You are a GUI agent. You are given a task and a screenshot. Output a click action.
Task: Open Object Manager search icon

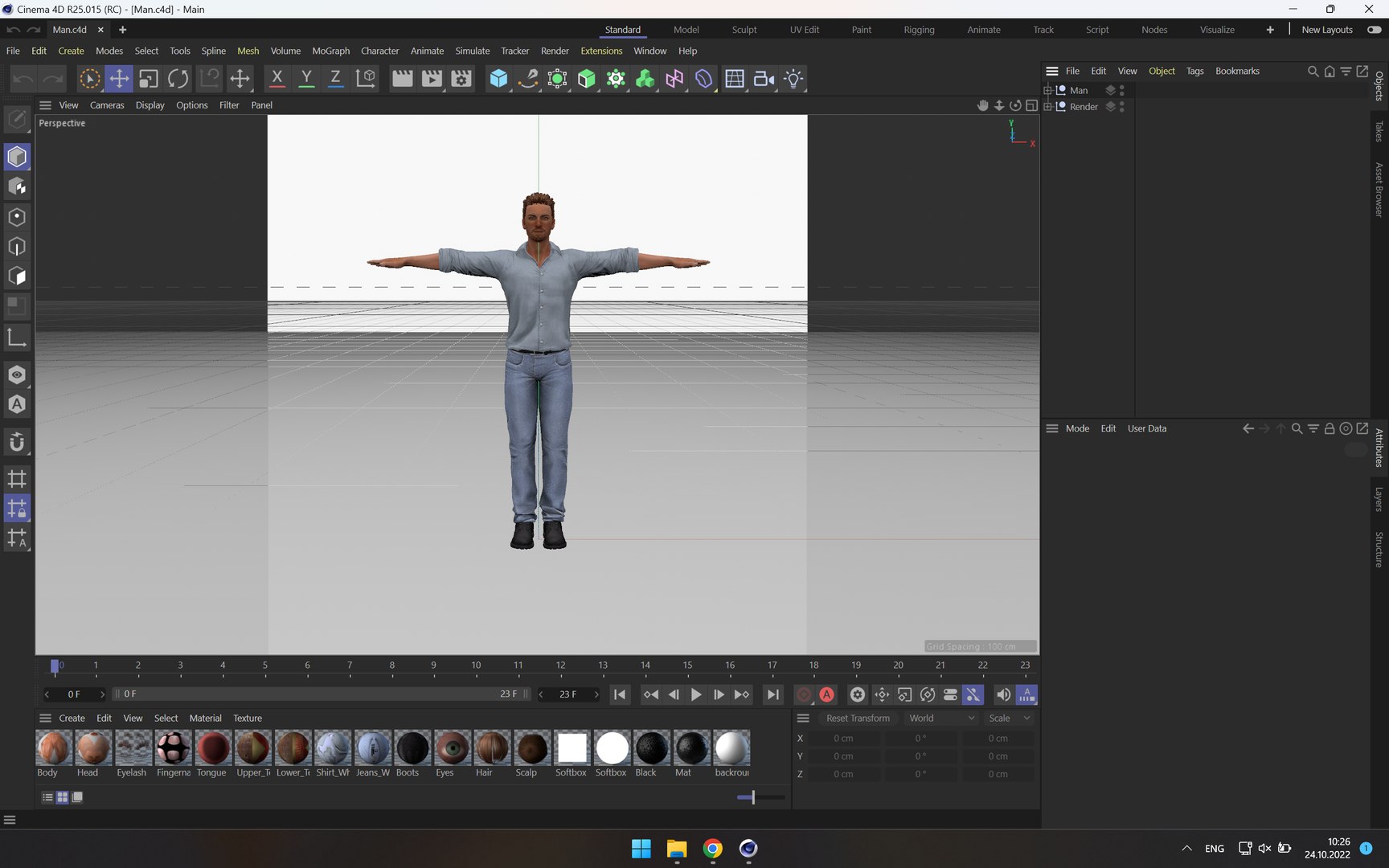point(1313,72)
